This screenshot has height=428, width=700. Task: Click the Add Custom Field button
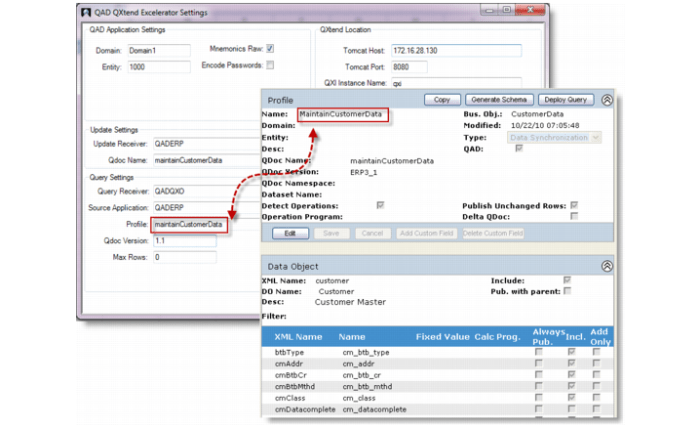point(426,233)
